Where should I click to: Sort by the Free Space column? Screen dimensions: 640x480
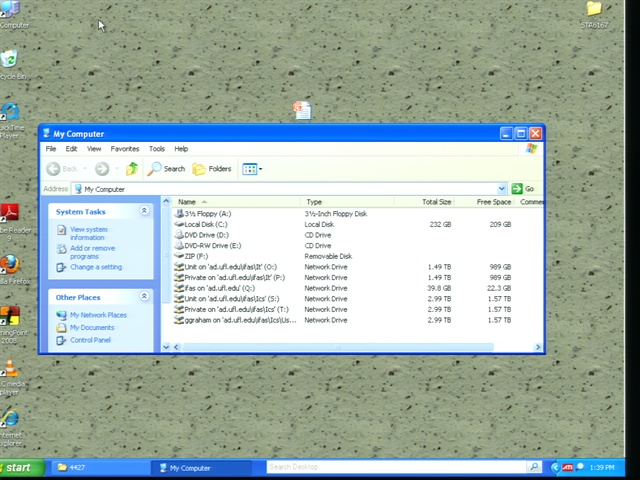point(484,202)
